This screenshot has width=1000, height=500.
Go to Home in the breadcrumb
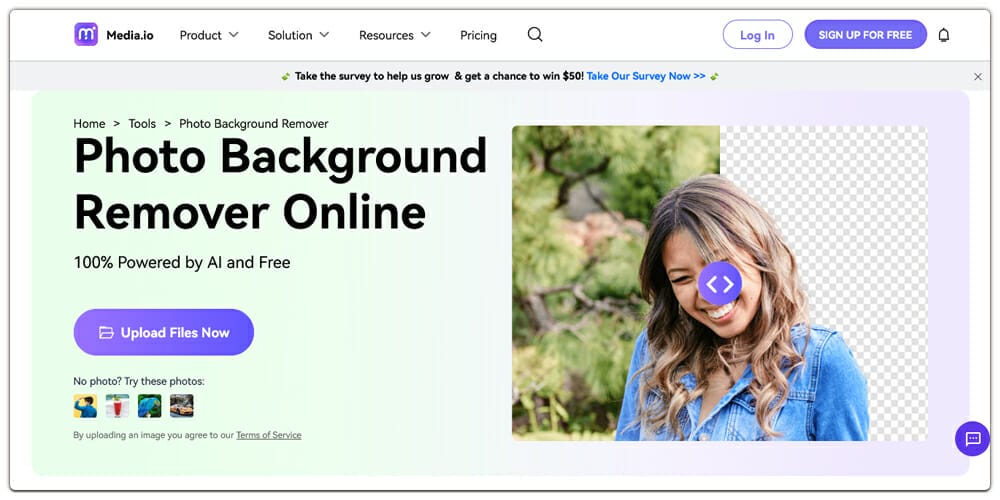click(89, 124)
